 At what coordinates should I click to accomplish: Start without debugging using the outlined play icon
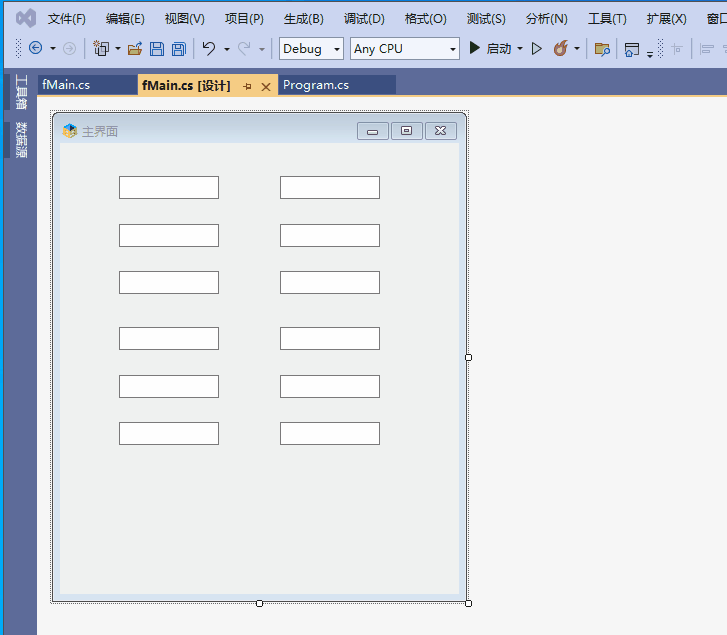[536, 48]
